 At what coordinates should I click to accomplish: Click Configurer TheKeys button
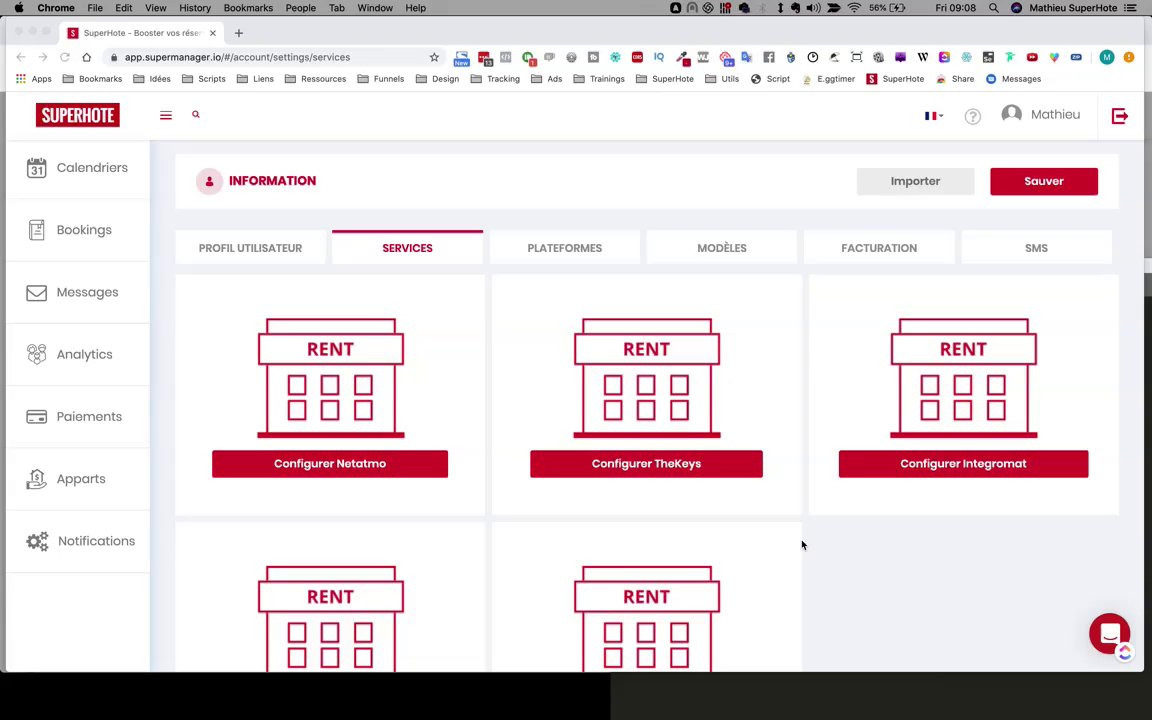(x=647, y=464)
